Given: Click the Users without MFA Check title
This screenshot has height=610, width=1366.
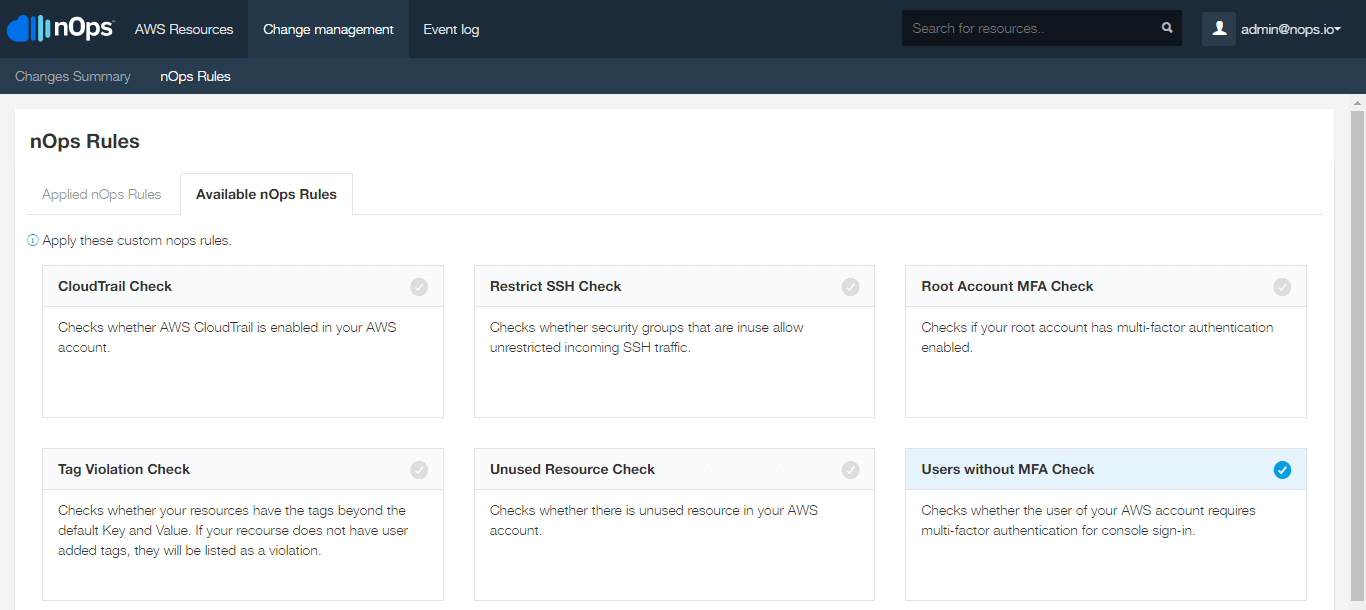Looking at the screenshot, I should [x=1008, y=469].
